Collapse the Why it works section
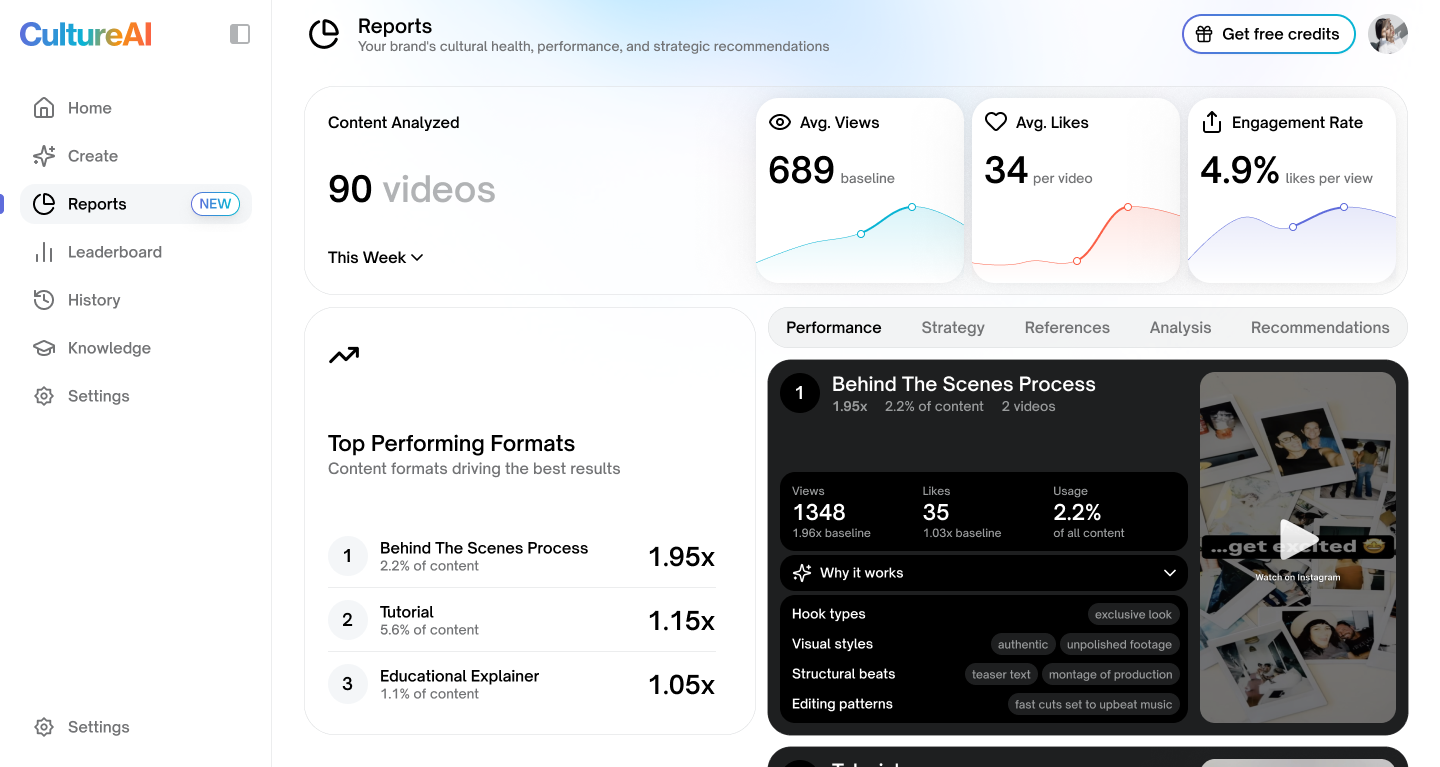 coord(1169,572)
